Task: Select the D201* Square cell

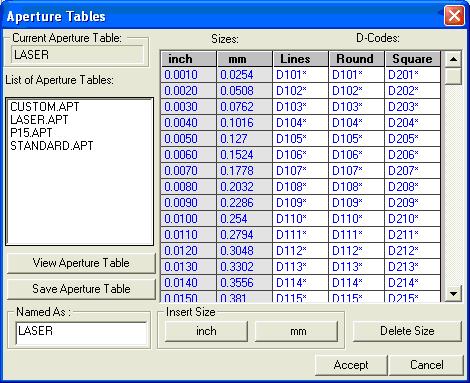Action: pyautogui.click(x=413, y=75)
